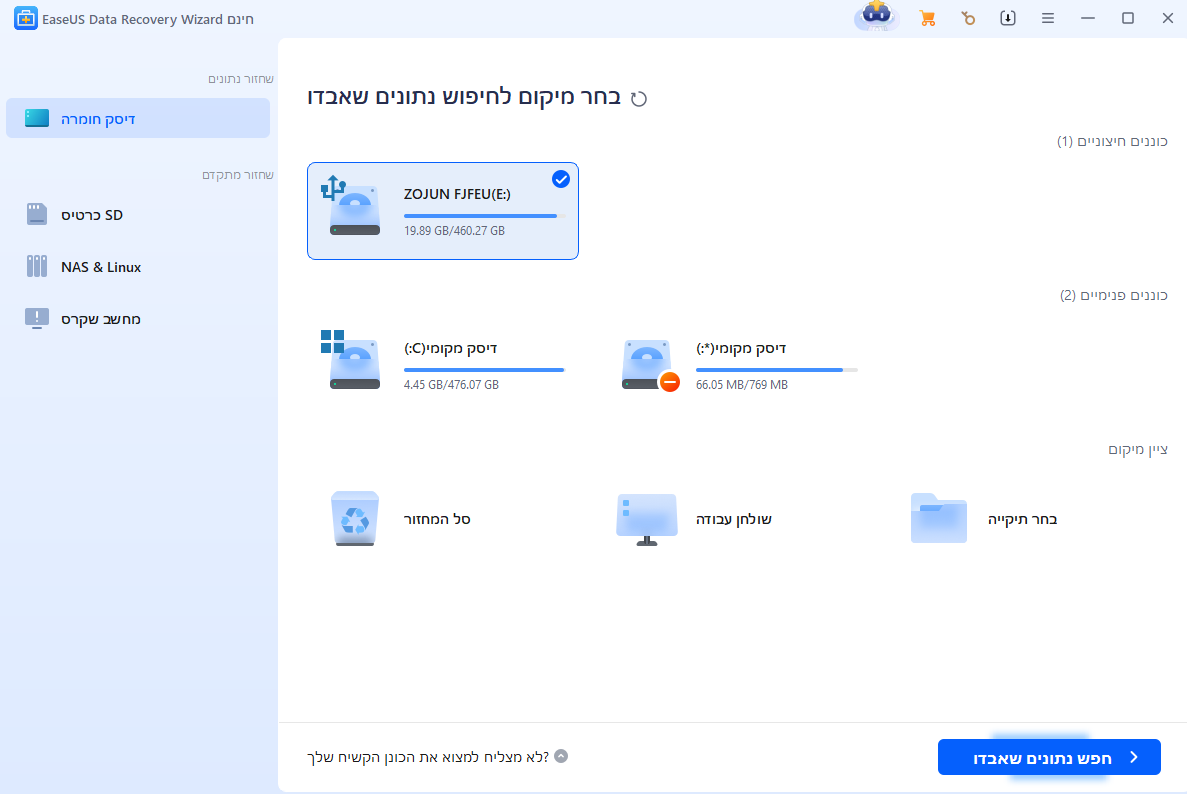The height and width of the screenshot is (794, 1187).
Task: Click the 4.45 GB/476.07 GB size text
Action: tap(451, 385)
